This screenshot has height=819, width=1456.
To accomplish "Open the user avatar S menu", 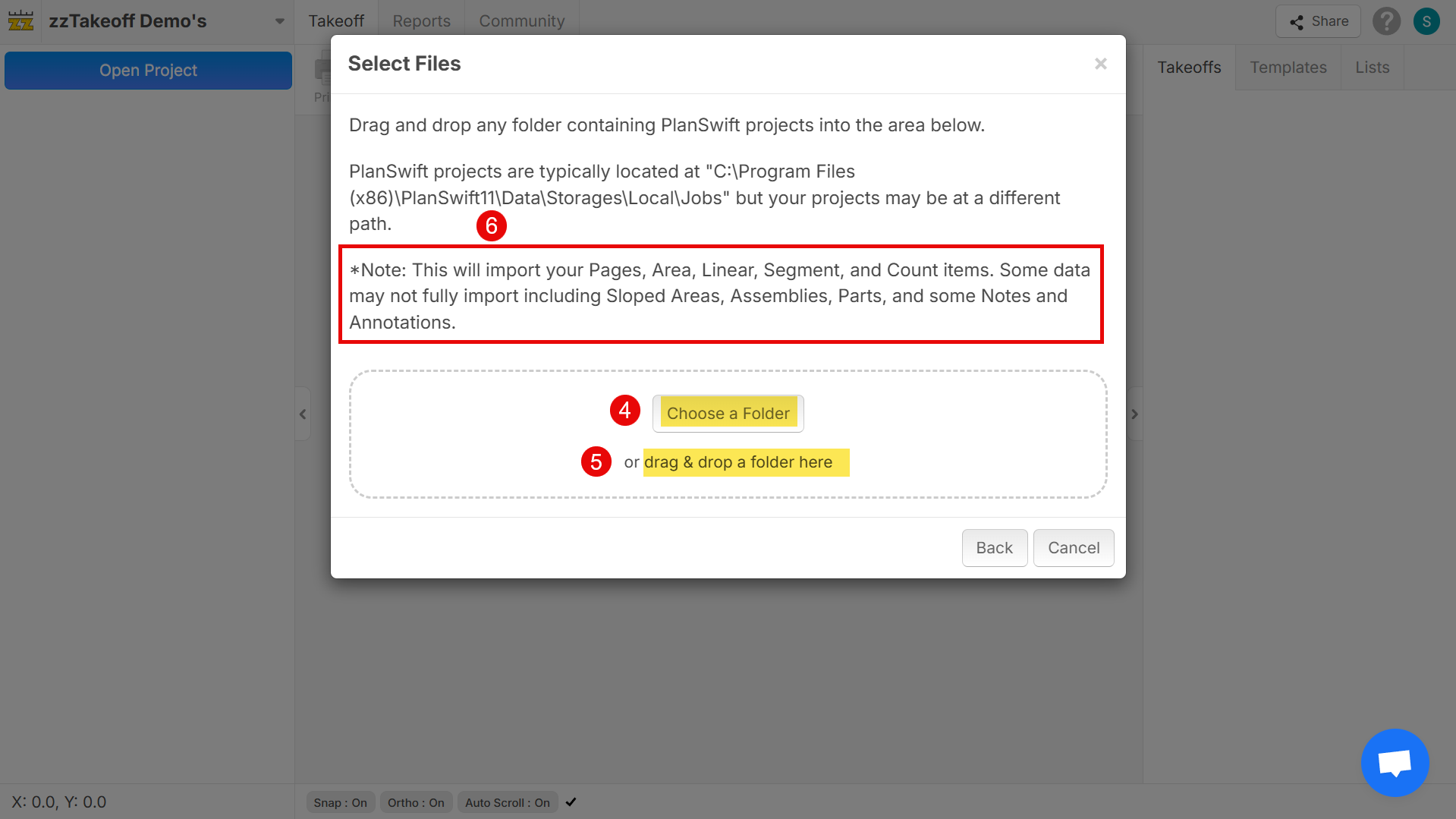I will point(1426,21).
